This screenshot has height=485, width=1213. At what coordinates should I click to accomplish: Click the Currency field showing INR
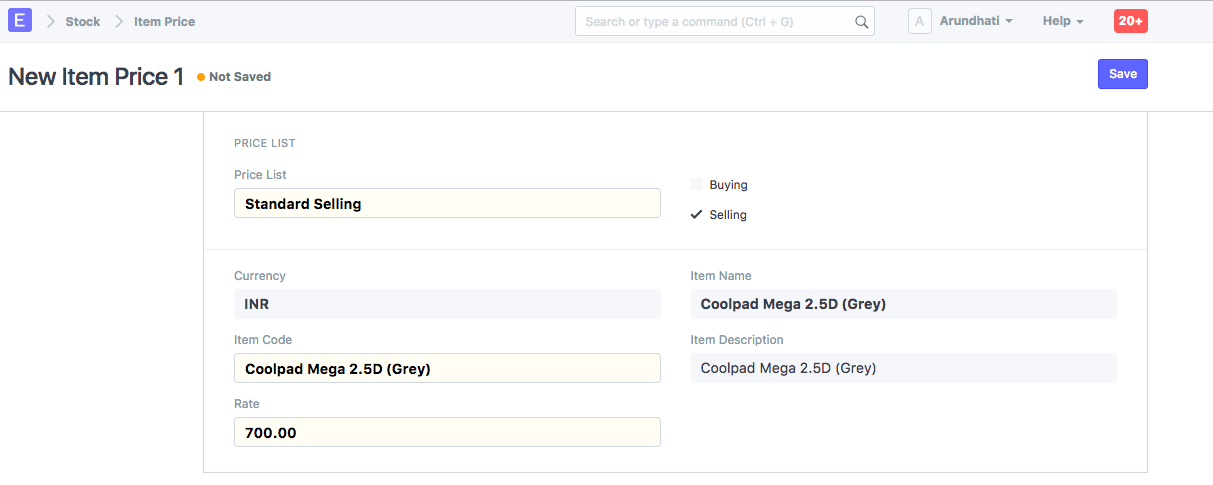click(x=447, y=304)
